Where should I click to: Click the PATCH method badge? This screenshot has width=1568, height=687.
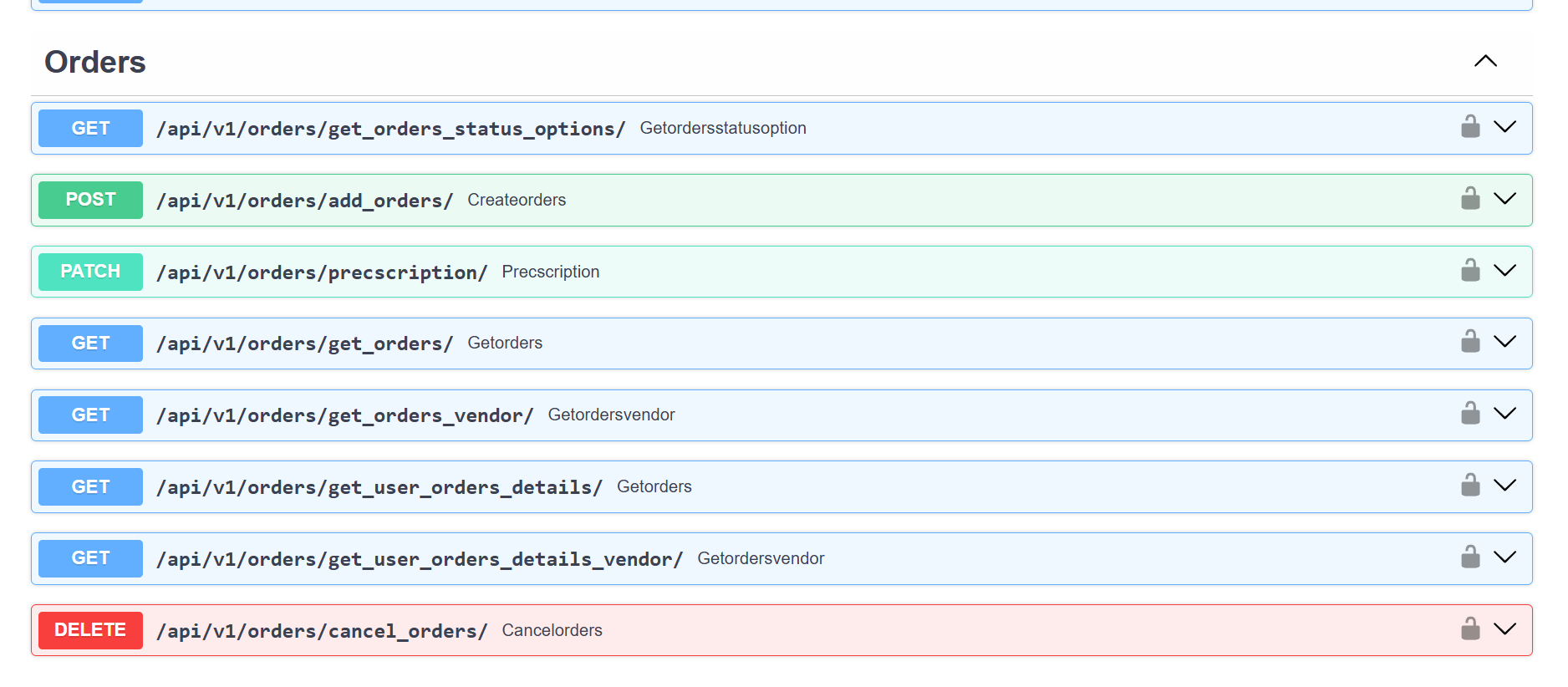pos(90,272)
